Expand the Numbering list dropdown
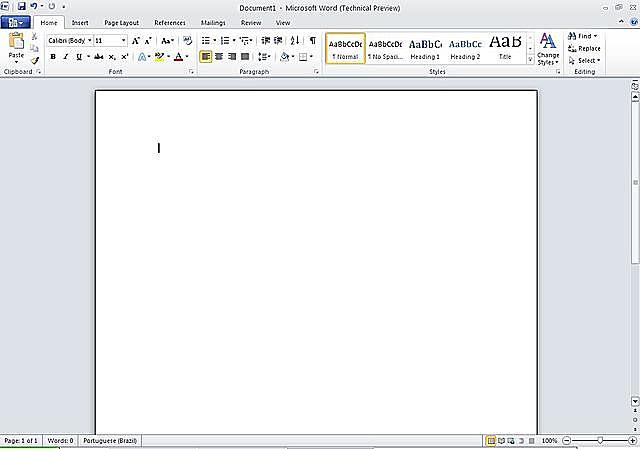 coord(234,40)
